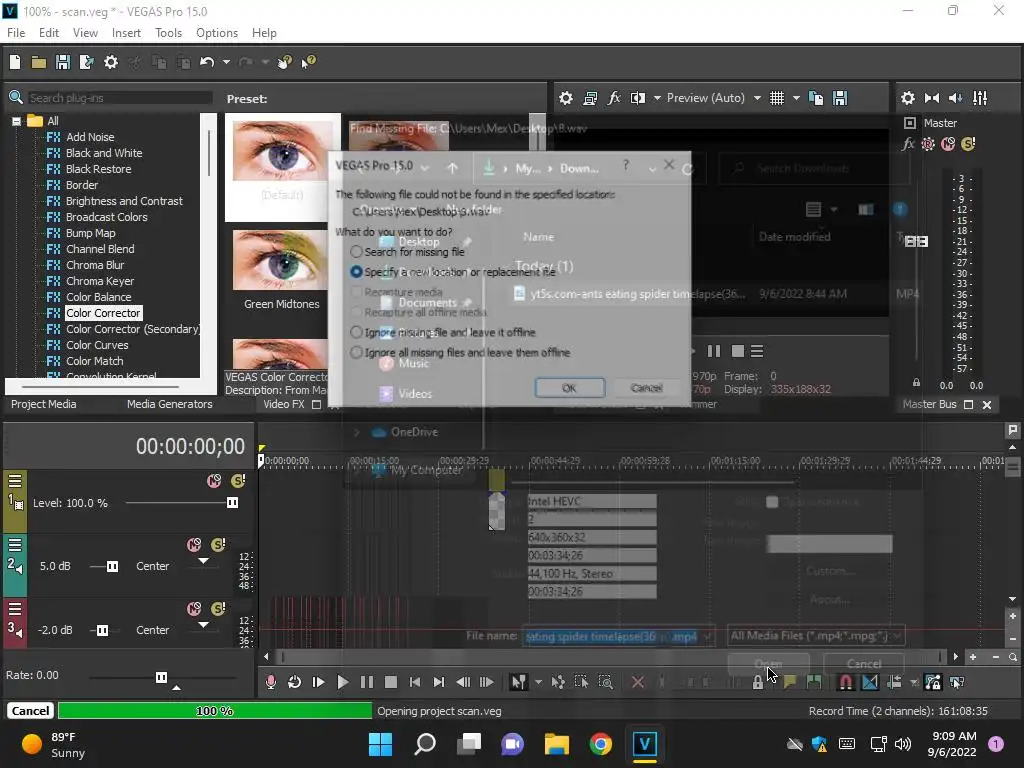Mute audio track 2
Screen dimensions: 1024x768
(x=194, y=545)
